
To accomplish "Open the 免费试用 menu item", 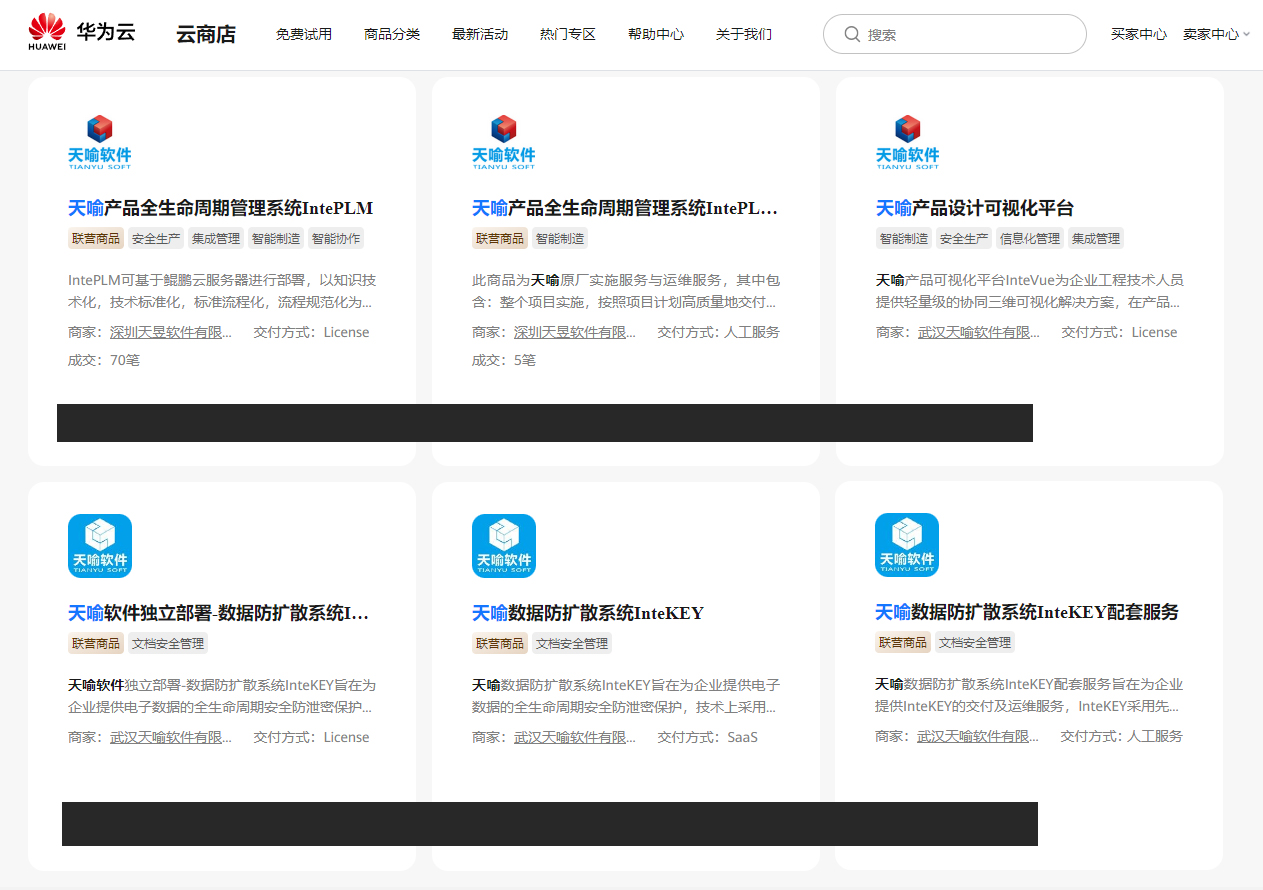I will pos(304,34).
